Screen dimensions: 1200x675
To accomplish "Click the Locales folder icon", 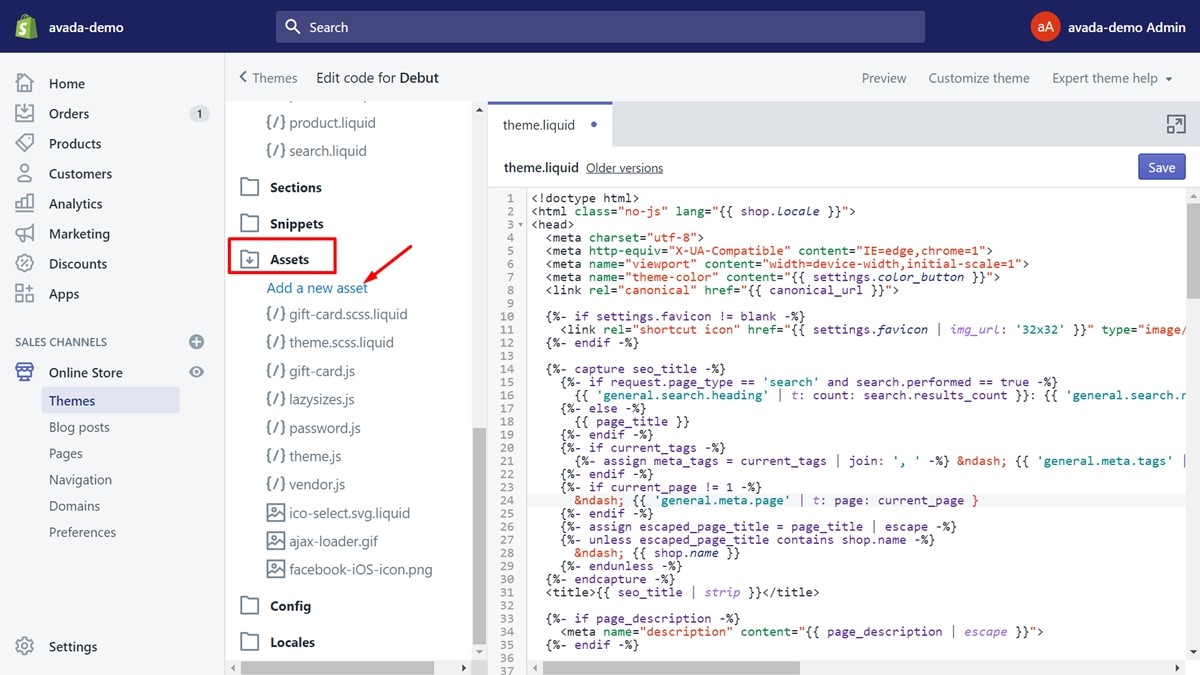I will coord(249,642).
